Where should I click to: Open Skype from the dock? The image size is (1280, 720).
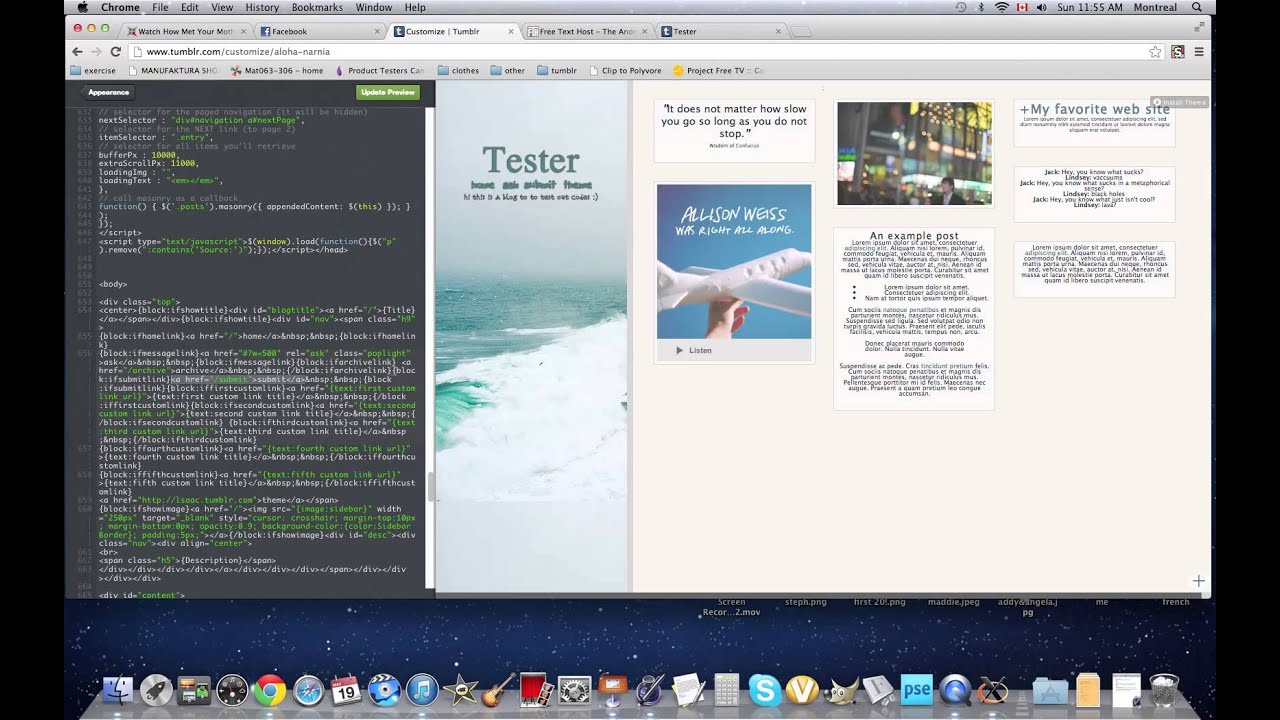click(765, 690)
